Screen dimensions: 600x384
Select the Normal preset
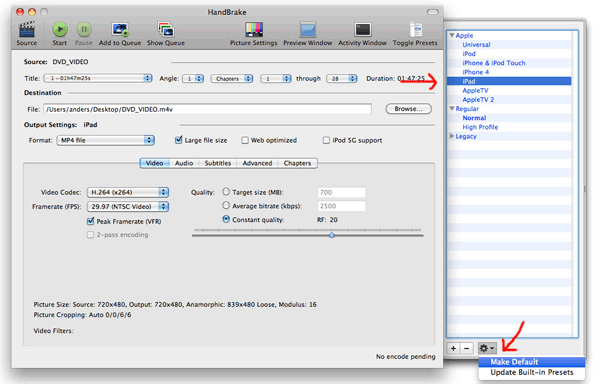coord(474,118)
